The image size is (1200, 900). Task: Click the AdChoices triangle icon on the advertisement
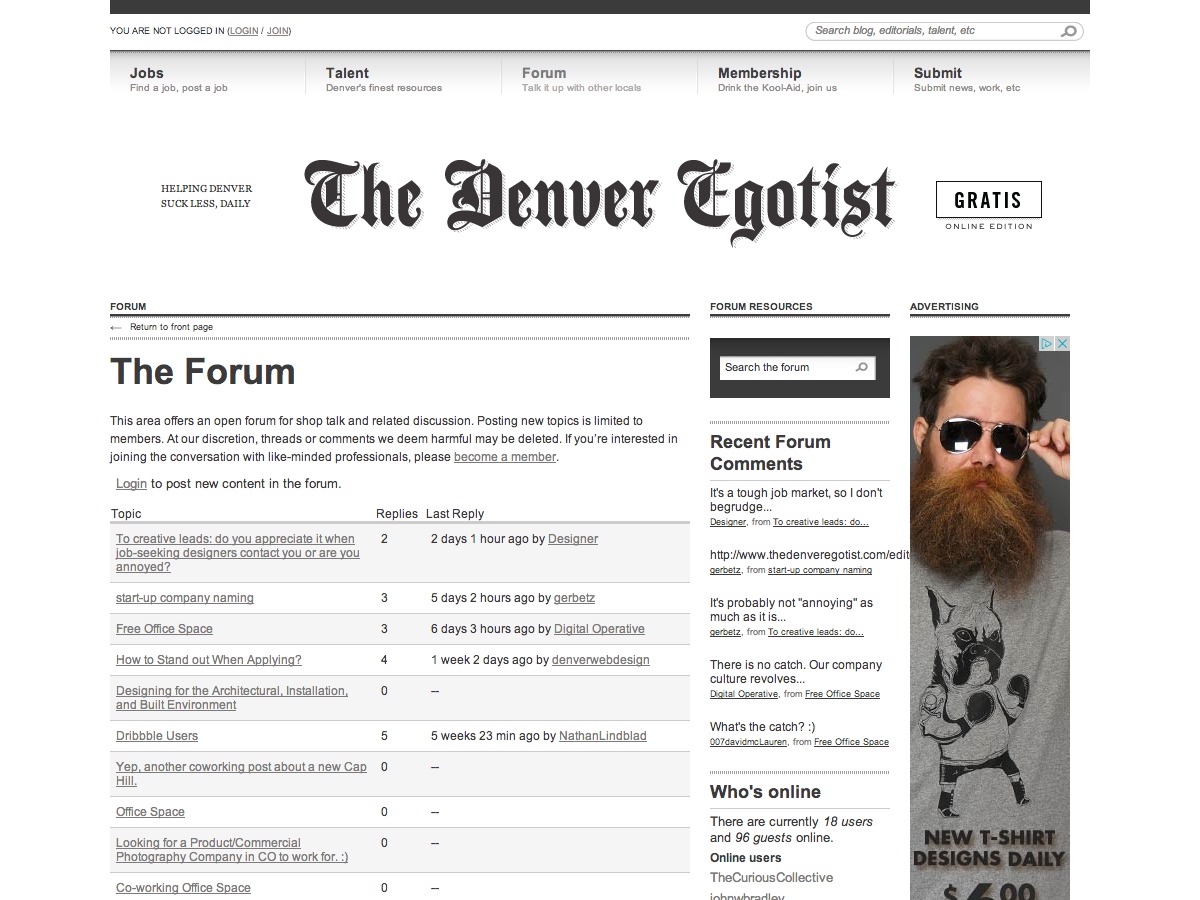coord(1047,343)
